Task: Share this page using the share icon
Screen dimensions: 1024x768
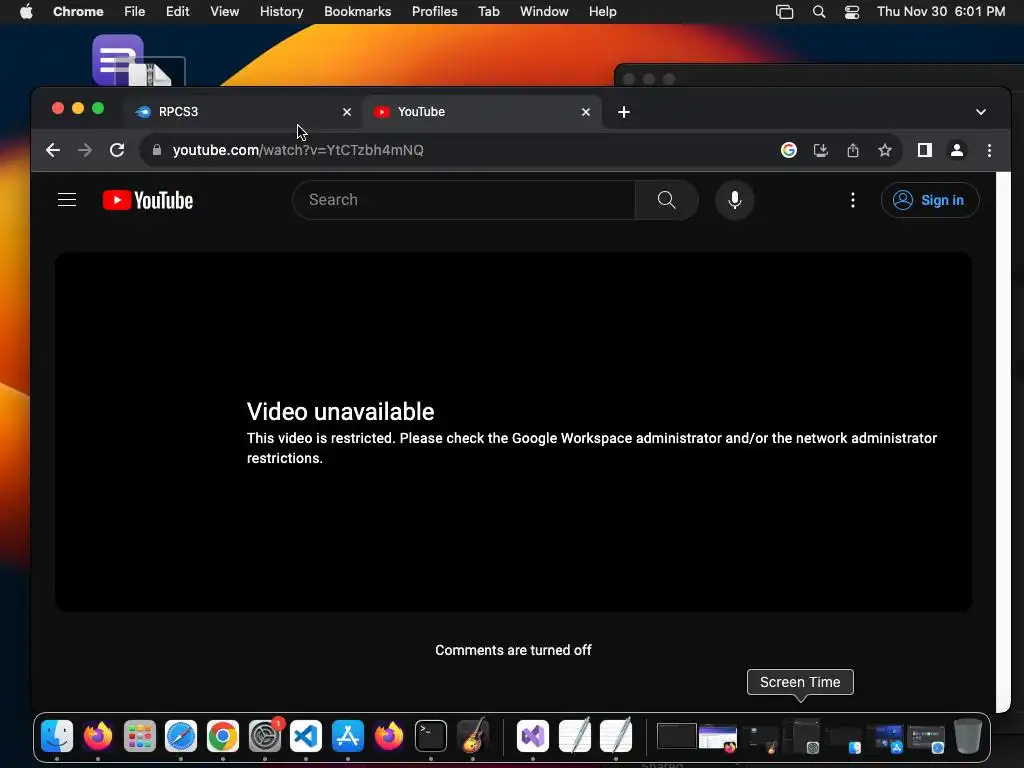Action: 853,150
